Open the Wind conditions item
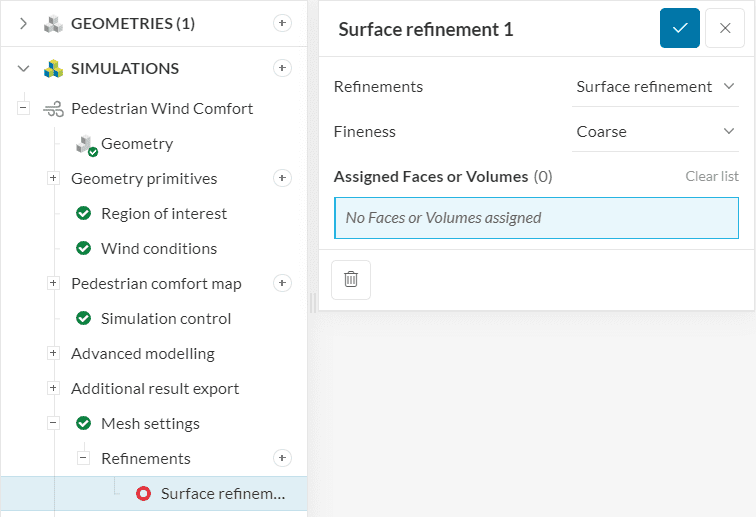The image size is (756, 517). tap(158, 249)
